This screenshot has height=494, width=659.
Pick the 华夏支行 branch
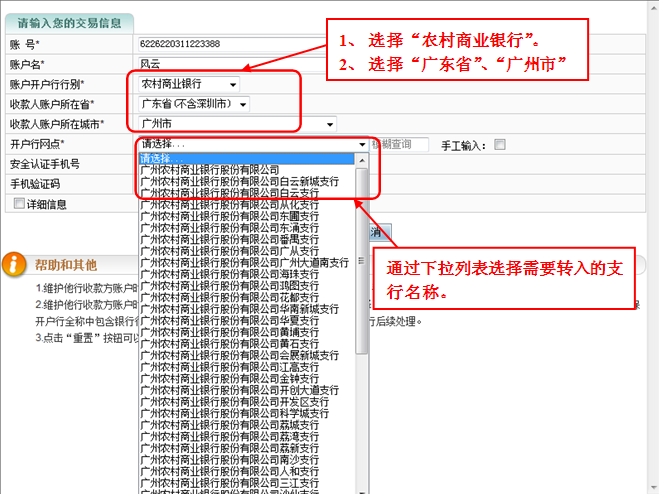(247, 321)
